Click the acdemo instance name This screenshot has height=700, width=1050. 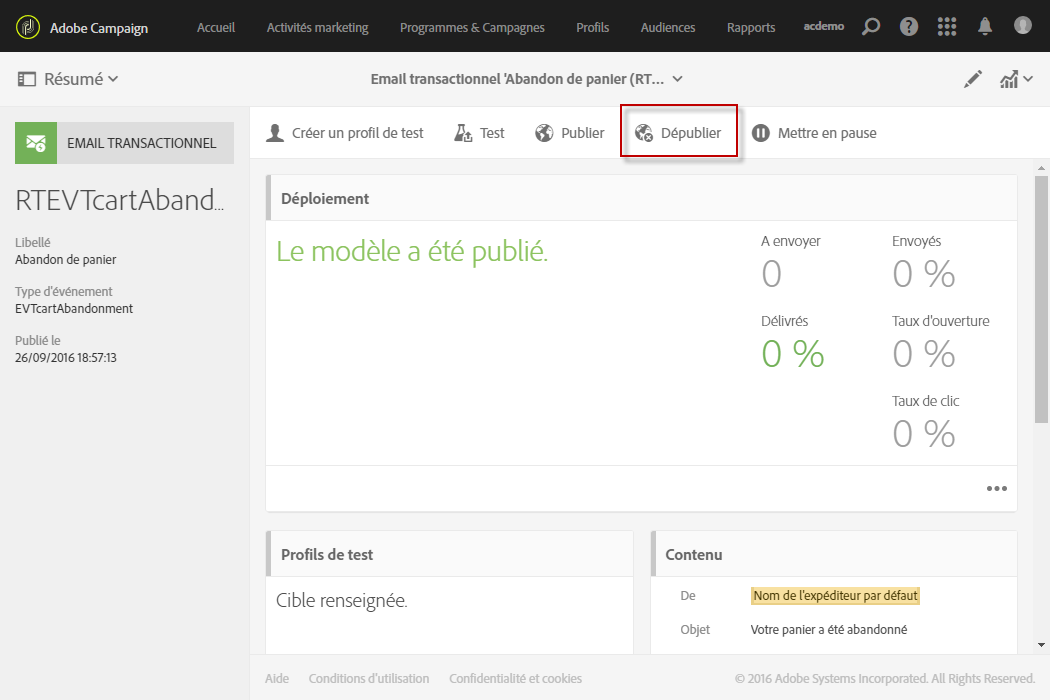pyautogui.click(x=824, y=26)
